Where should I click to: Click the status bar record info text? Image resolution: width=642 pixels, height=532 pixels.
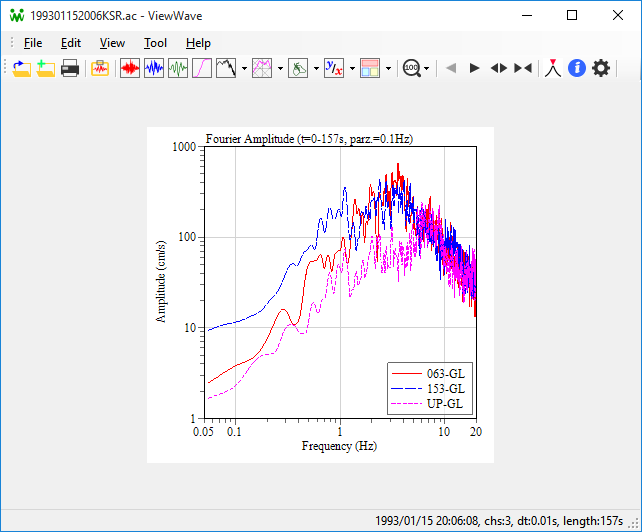(x=499, y=521)
